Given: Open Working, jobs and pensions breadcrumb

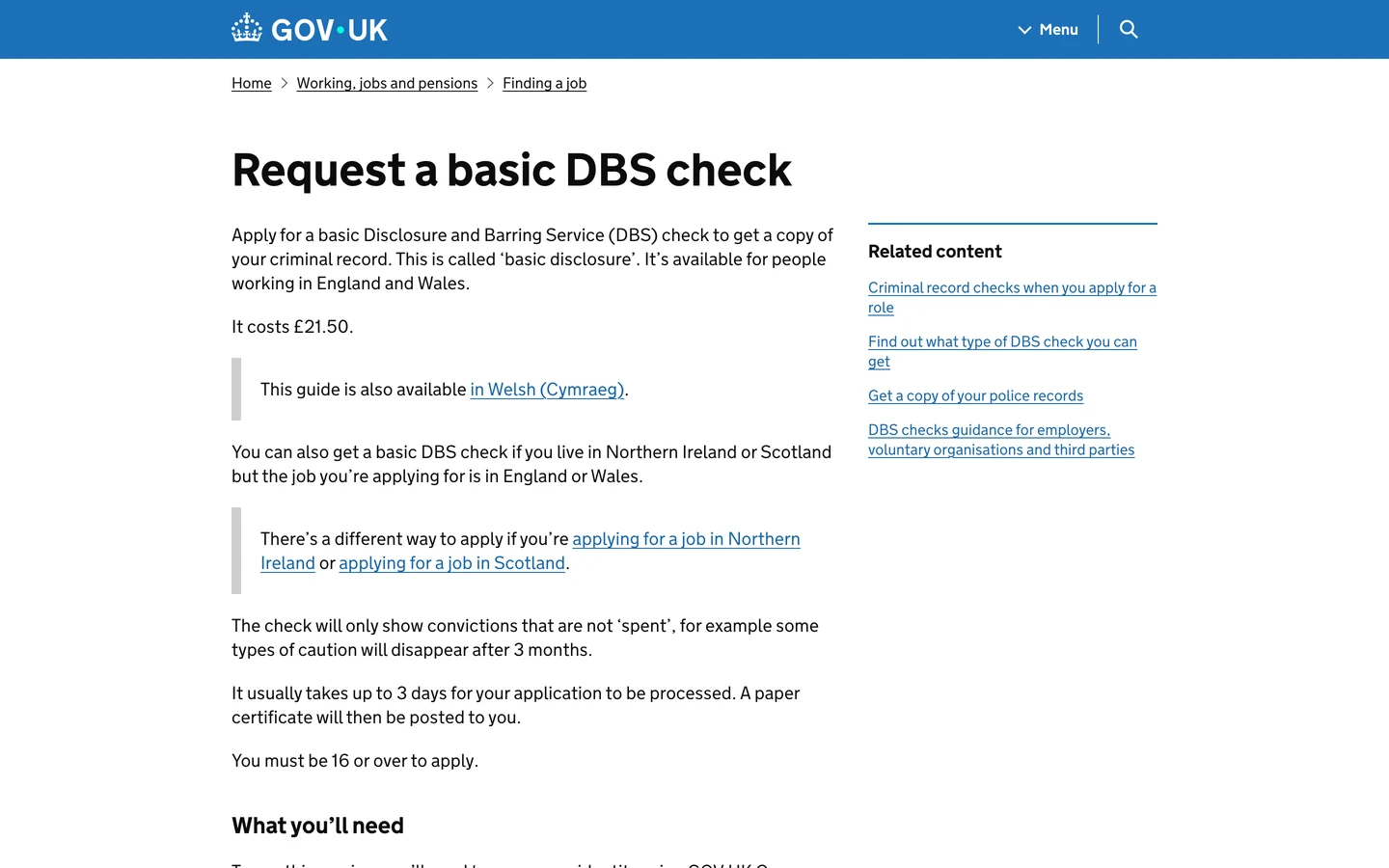Looking at the screenshot, I should click(x=387, y=83).
